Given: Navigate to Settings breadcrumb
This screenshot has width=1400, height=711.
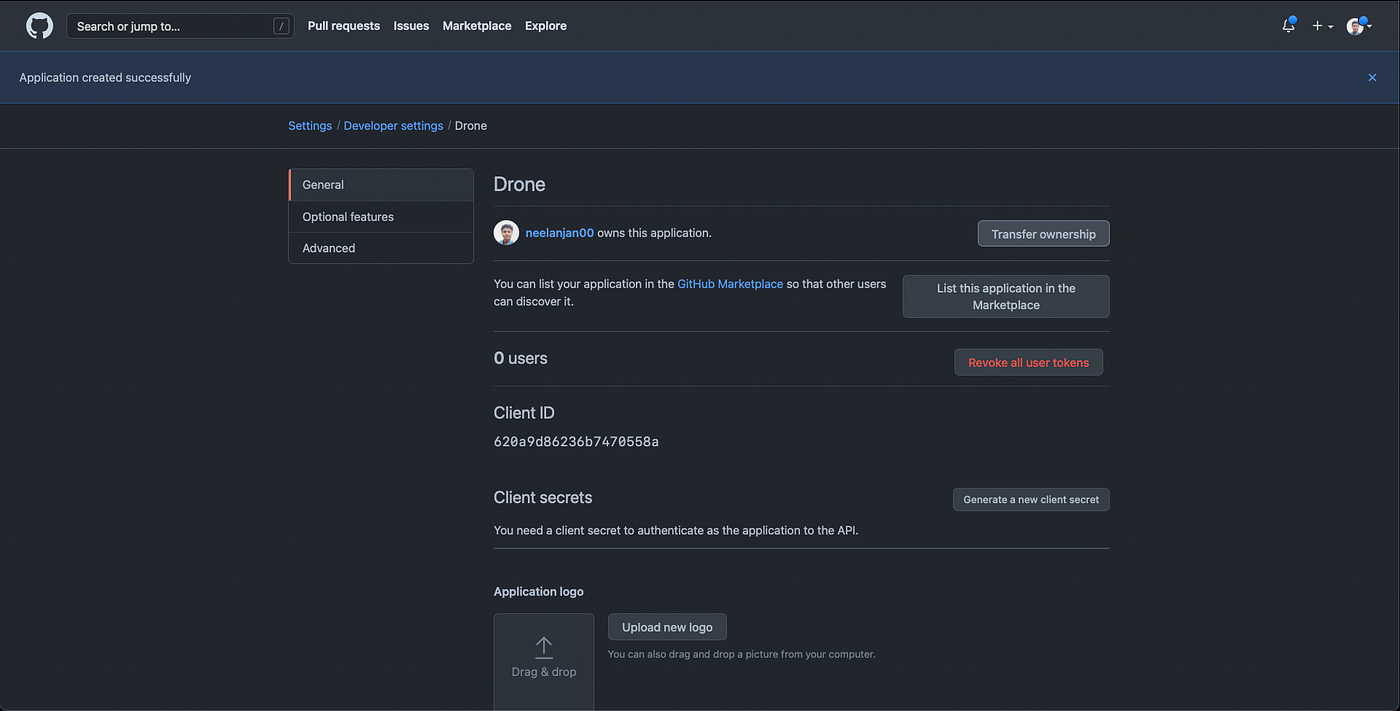Looking at the screenshot, I should pyautogui.click(x=310, y=126).
